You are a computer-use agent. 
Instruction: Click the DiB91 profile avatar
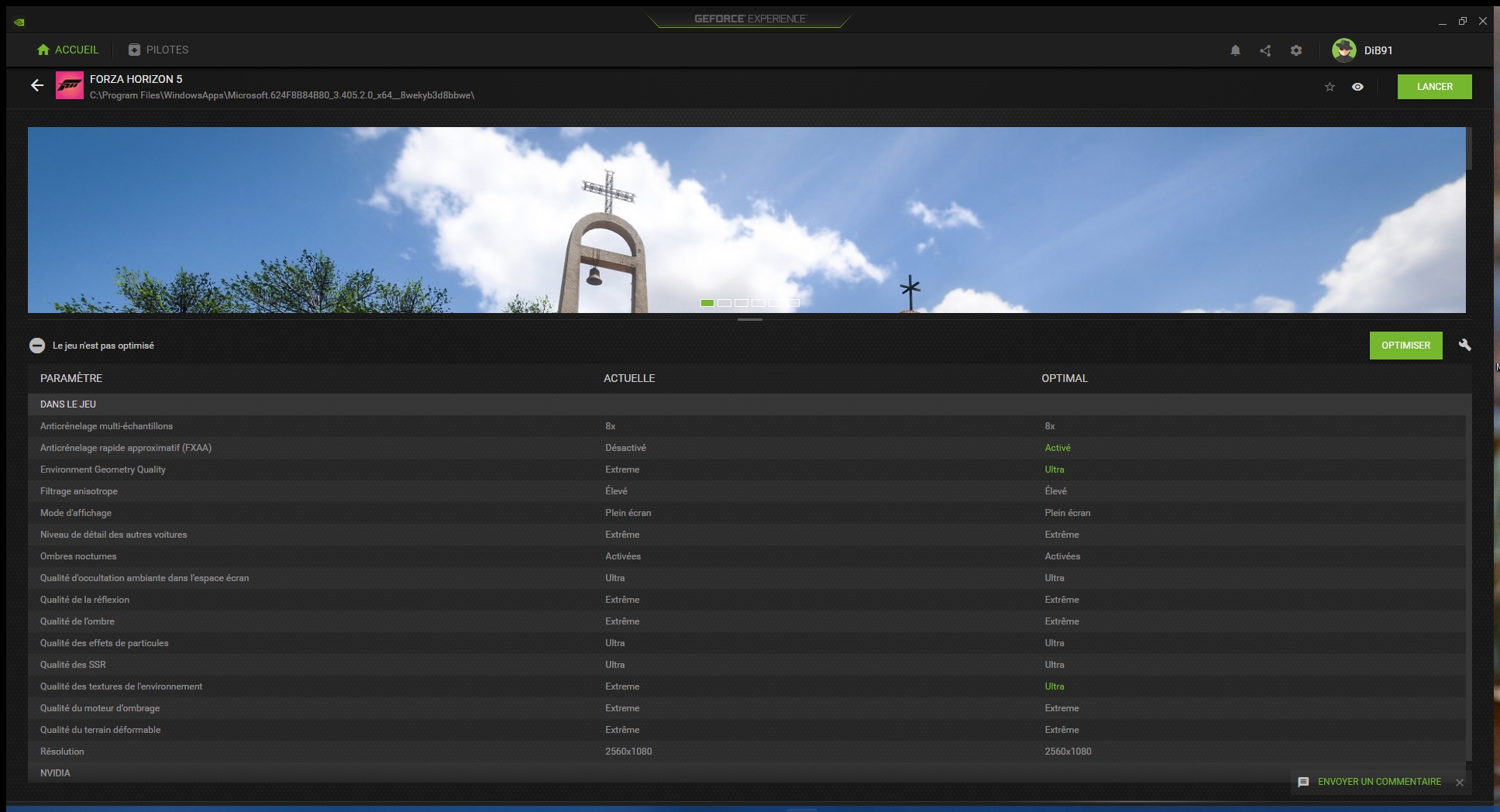1343,50
